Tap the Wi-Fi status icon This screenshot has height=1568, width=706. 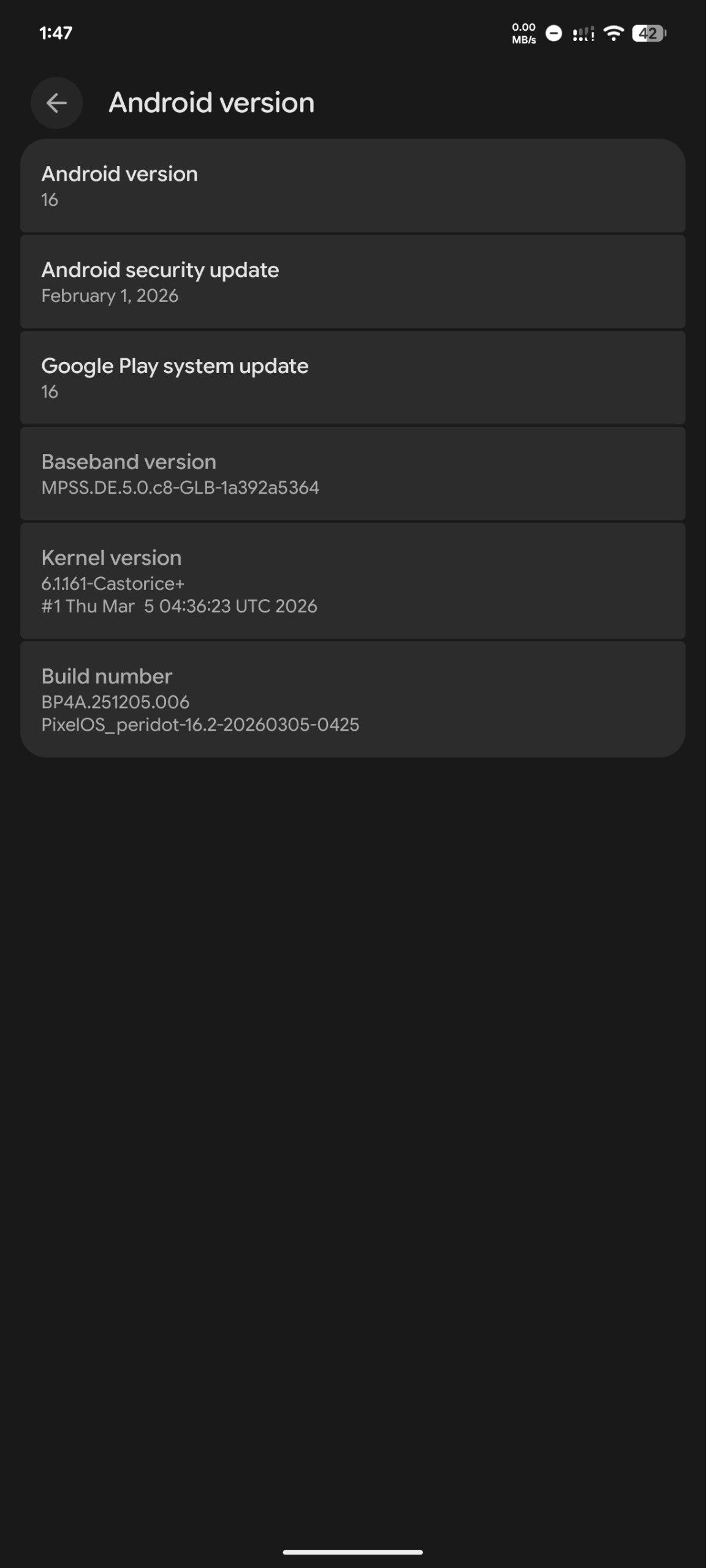613,33
